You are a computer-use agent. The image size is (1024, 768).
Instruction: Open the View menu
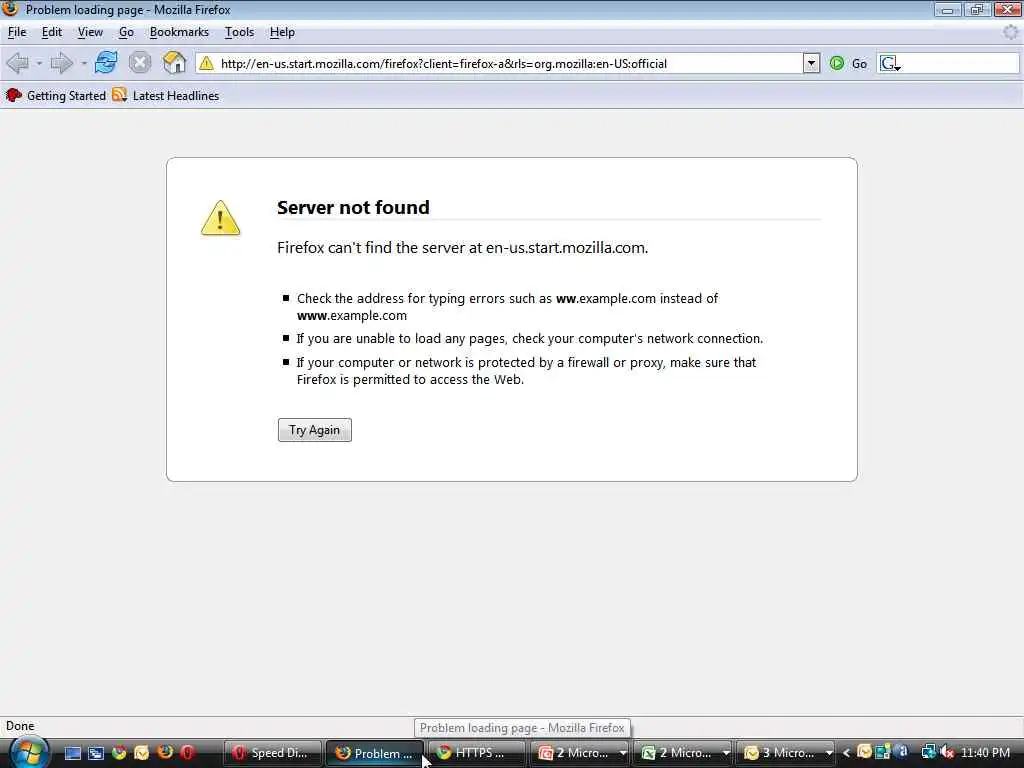click(90, 32)
